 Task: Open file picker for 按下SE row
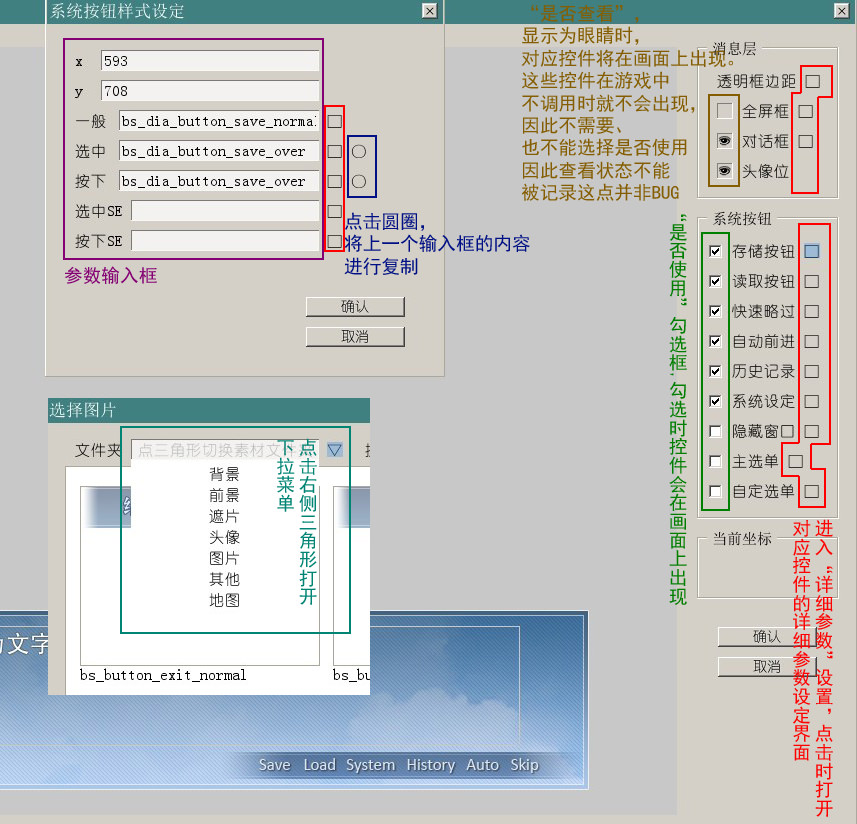(x=334, y=241)
